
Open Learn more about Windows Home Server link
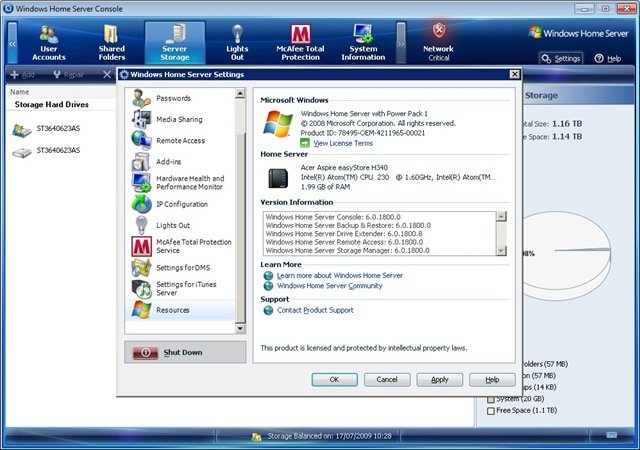point(340,276)
